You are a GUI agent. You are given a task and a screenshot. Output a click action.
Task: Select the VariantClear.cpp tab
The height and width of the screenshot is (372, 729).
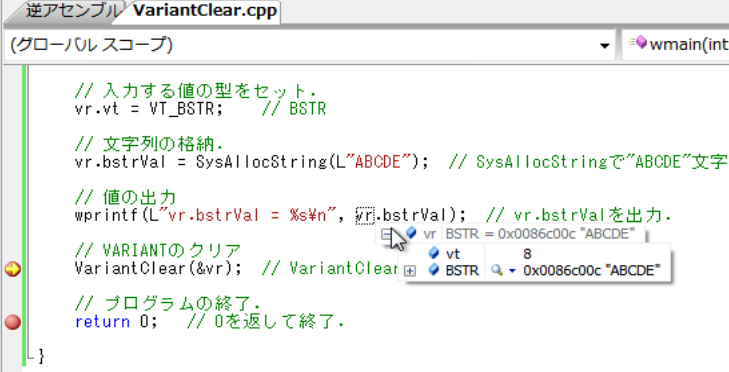point(205,11)
